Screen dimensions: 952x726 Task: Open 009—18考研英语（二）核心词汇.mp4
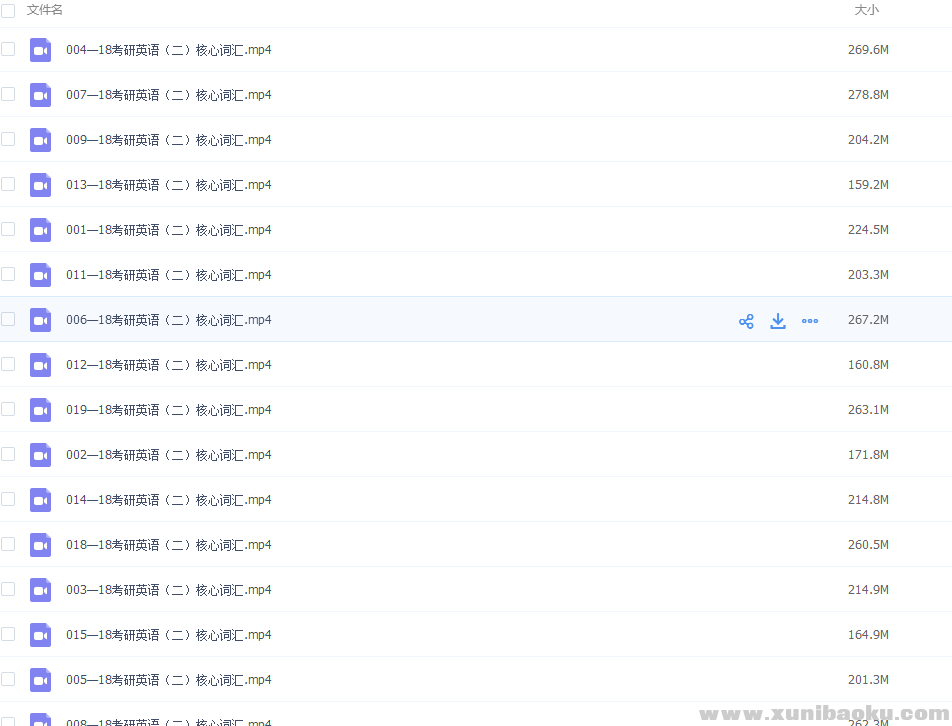pyautogui.click(x=169, y=140)
